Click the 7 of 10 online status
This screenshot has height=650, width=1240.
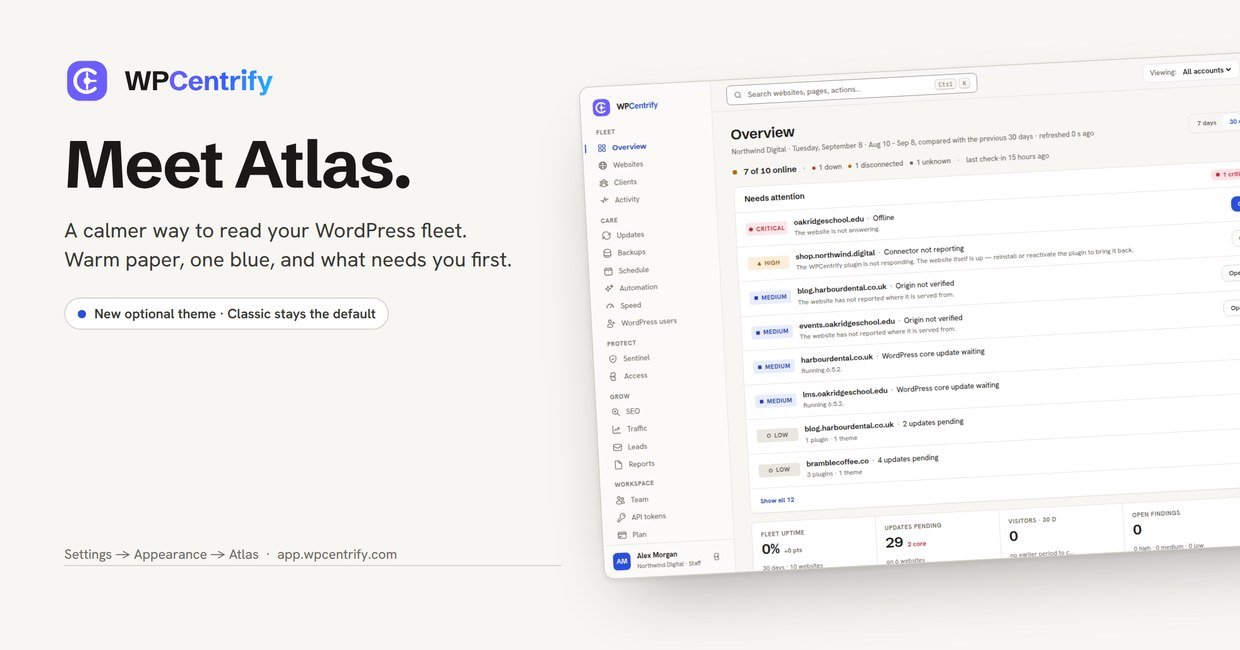(x=763, y=171)
